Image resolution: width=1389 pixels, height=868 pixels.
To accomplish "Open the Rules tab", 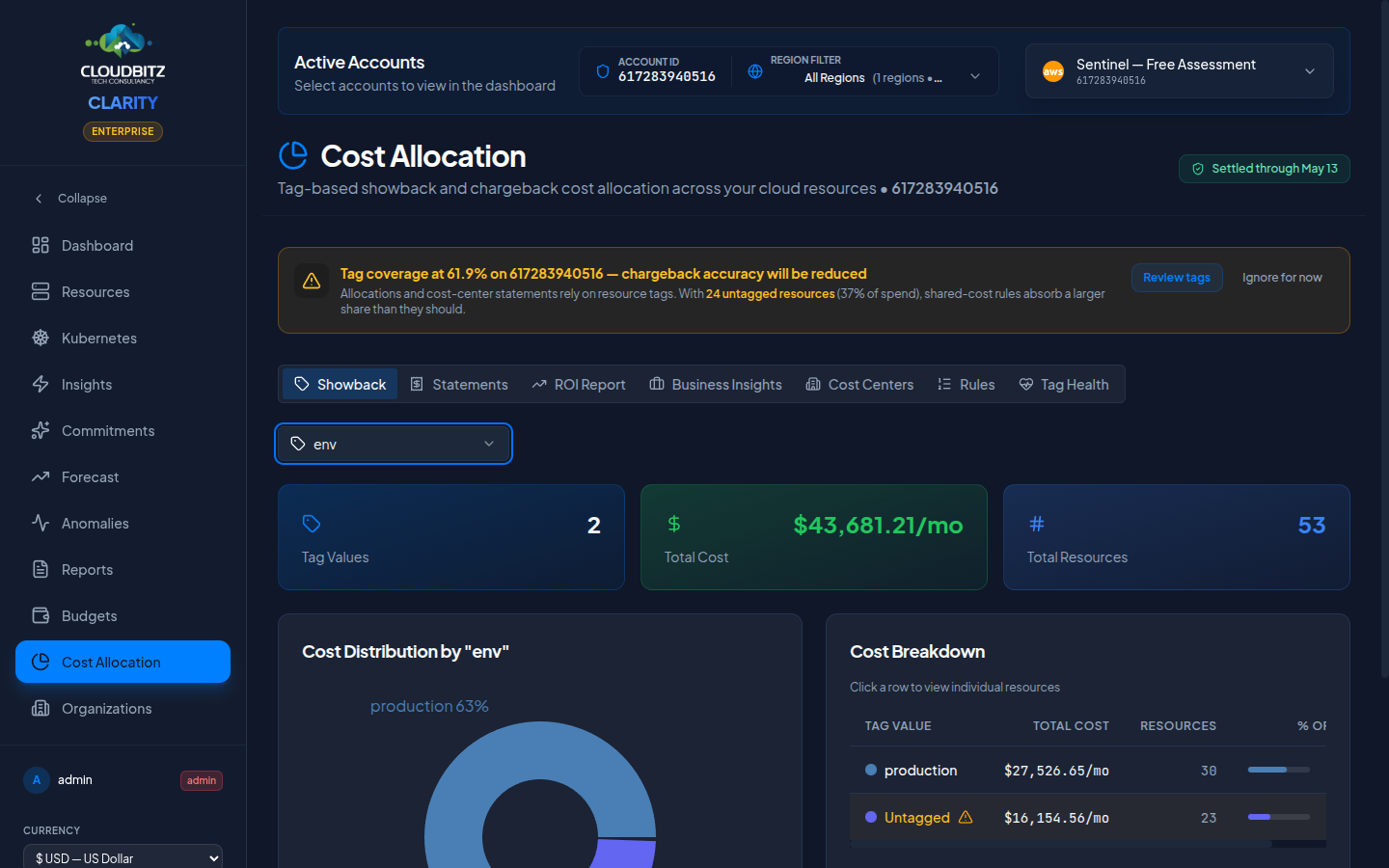I will [966, 384].
